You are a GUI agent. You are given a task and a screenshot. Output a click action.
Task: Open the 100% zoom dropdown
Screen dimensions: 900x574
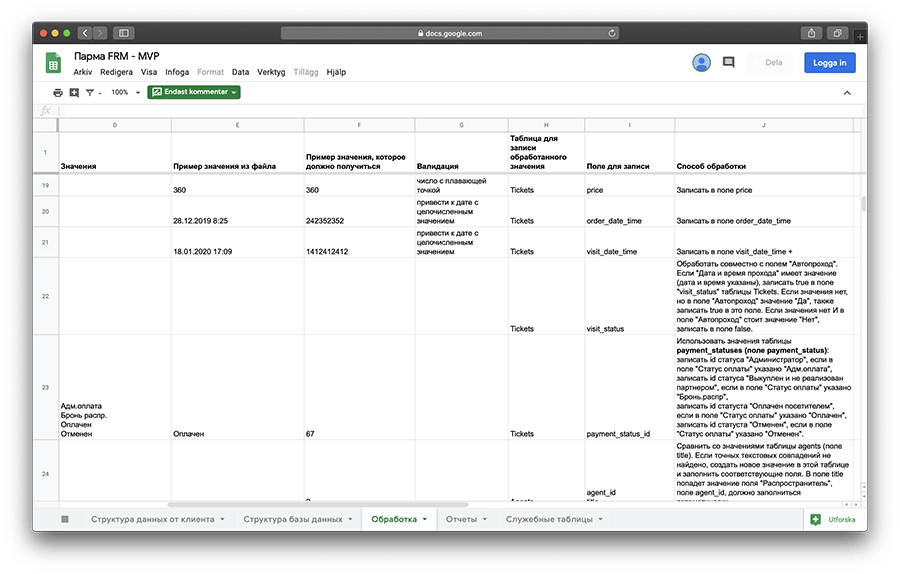[124, 92]
